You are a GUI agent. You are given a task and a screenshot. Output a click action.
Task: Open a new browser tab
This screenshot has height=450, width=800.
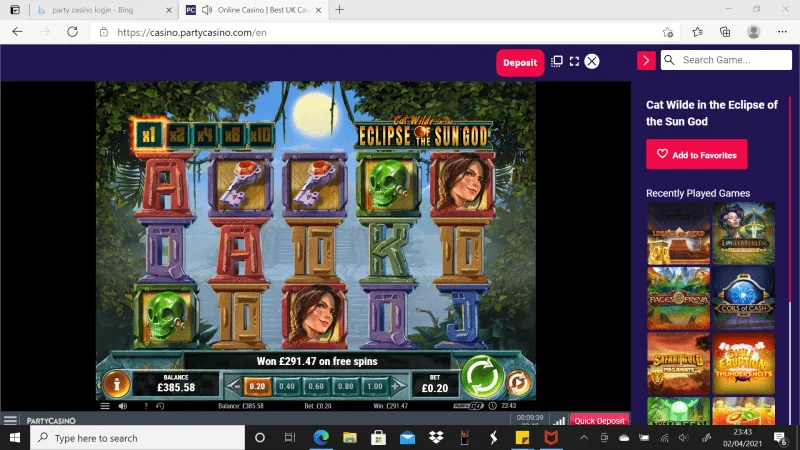click(339, 10)
